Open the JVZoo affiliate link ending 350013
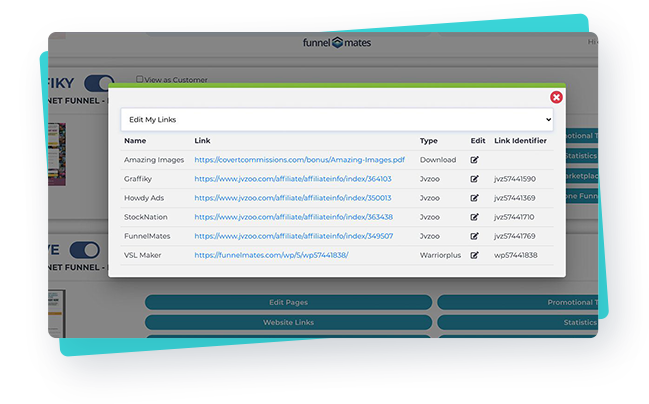This screenshot has width=649, height=404. coord(293,198)
